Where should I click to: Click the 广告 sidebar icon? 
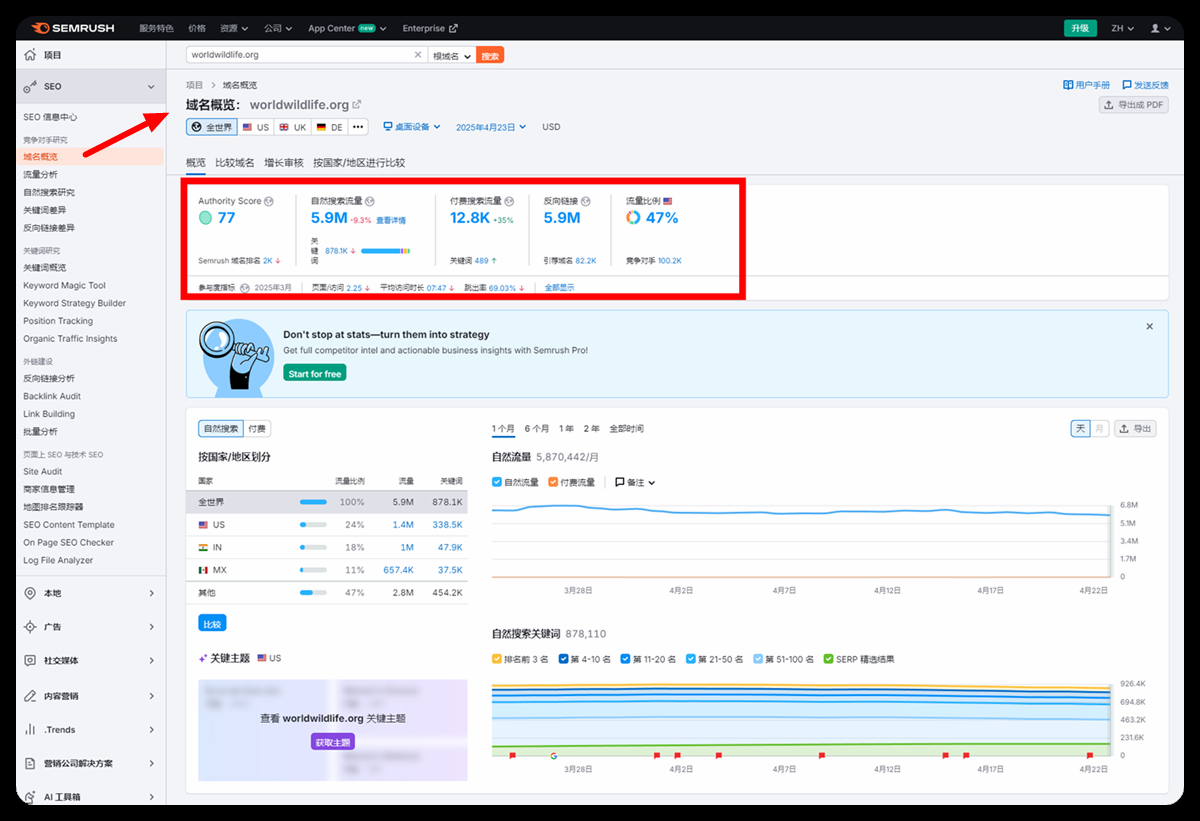pos(30,627)
